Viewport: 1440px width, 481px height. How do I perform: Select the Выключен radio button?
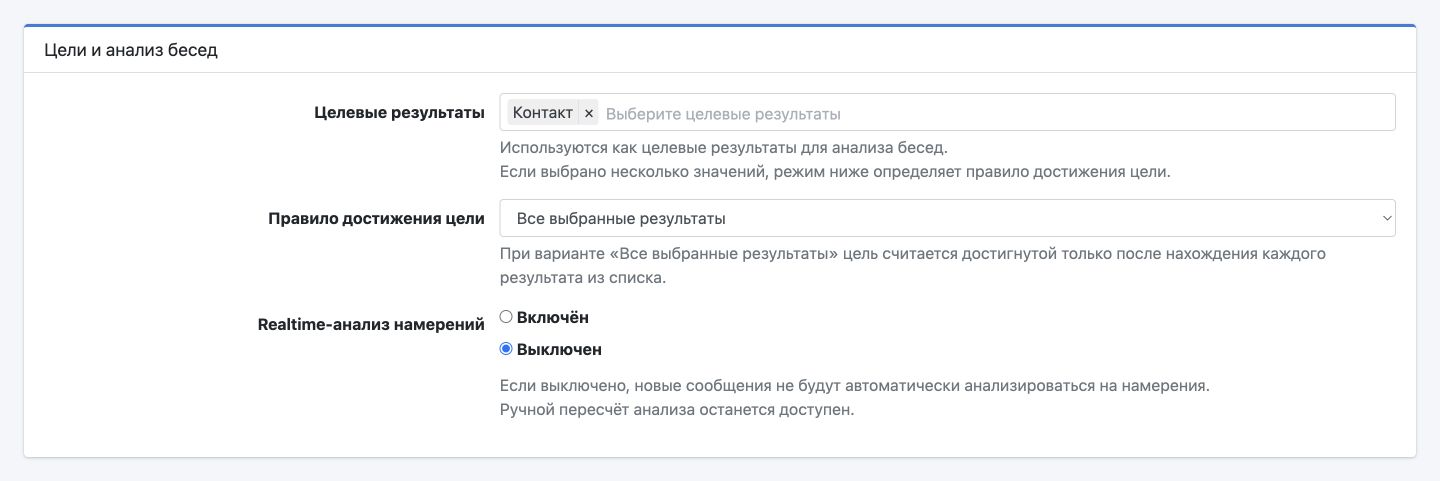(506, 349)
